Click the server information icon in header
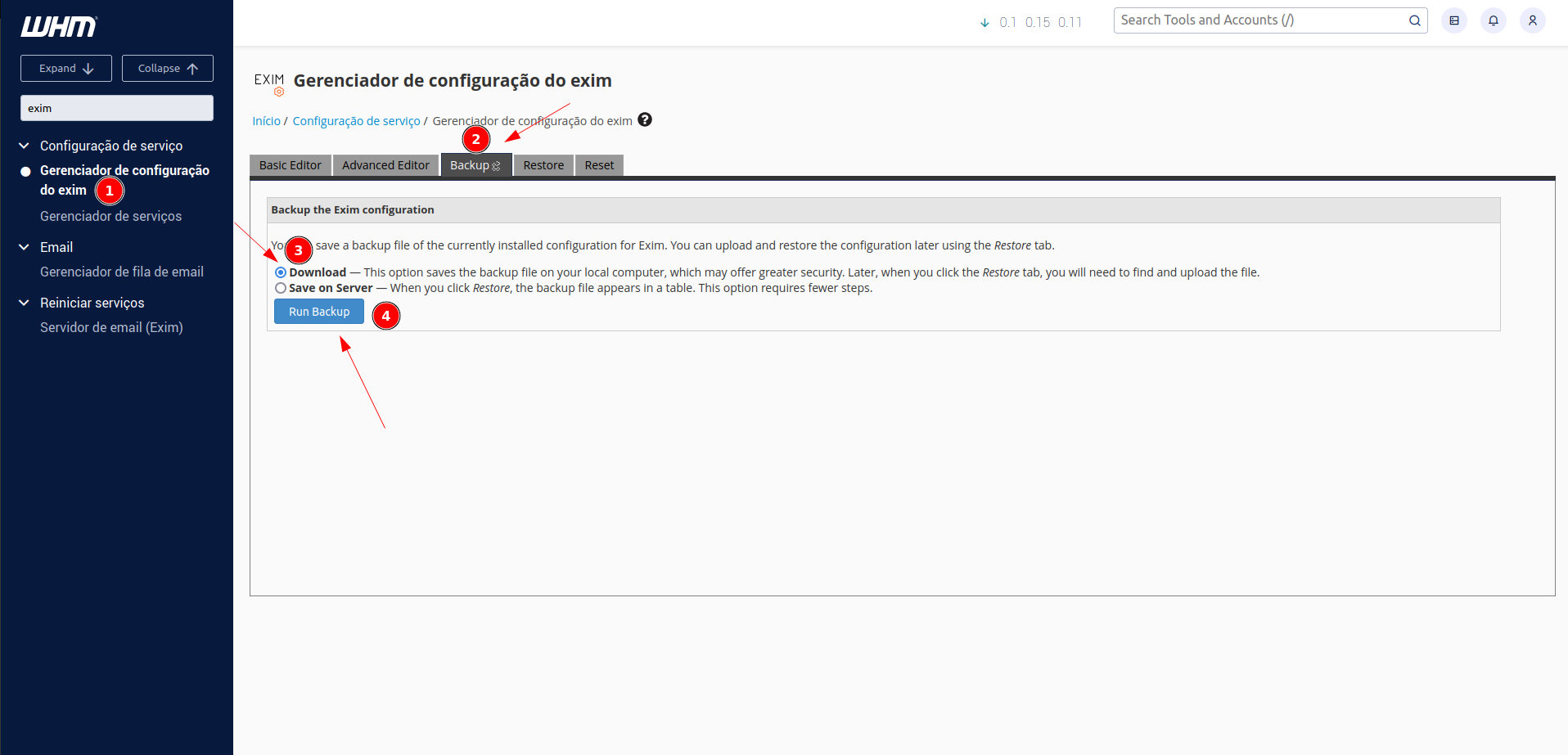Image resolution: width=1568 pixels, height=755 pixels. point(1454,20)
